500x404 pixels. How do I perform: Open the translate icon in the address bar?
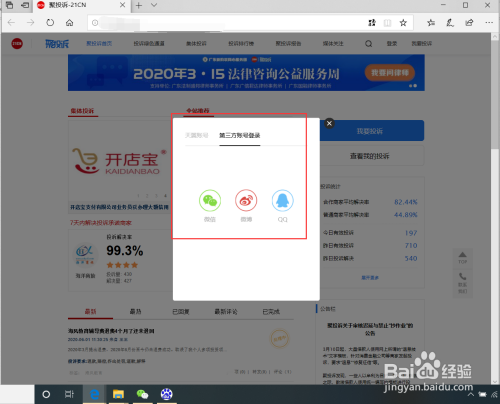(372, 23)
